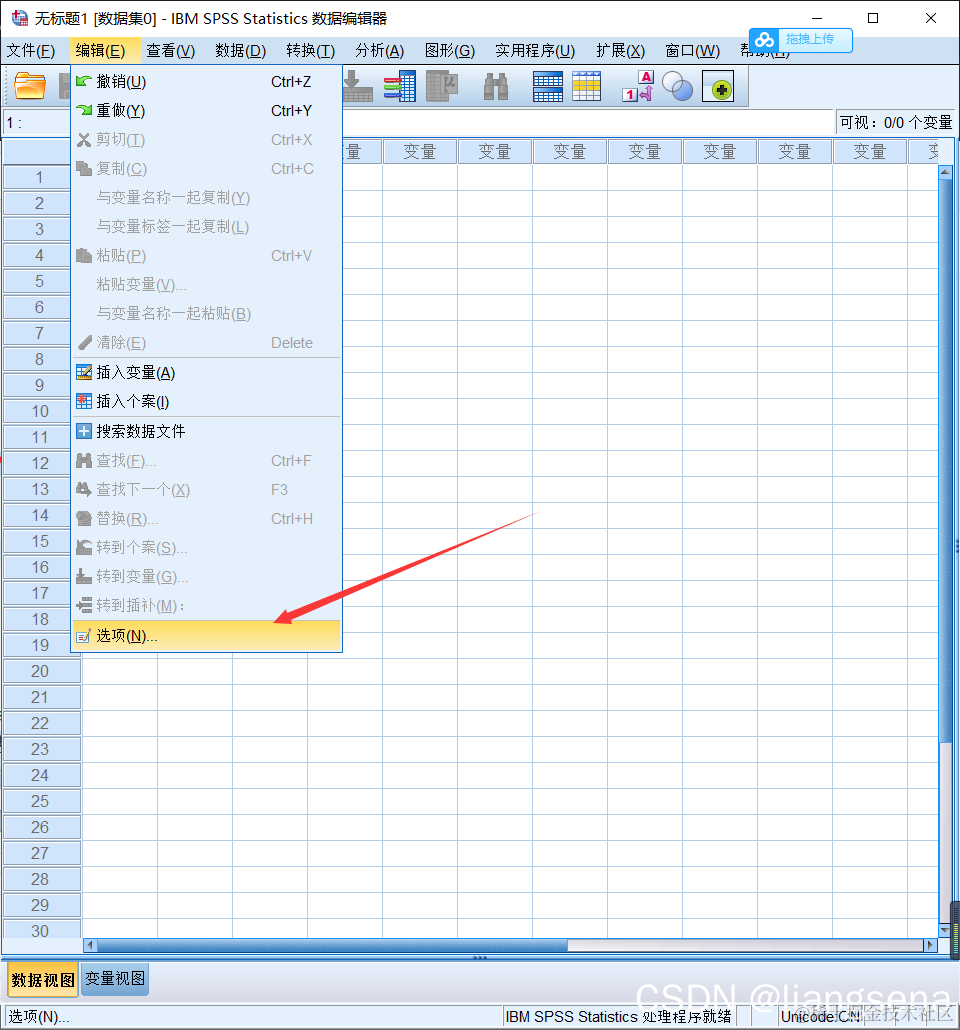Click the Variables info toolbar icon
The image size is (960, 1030).
point(400,87)
